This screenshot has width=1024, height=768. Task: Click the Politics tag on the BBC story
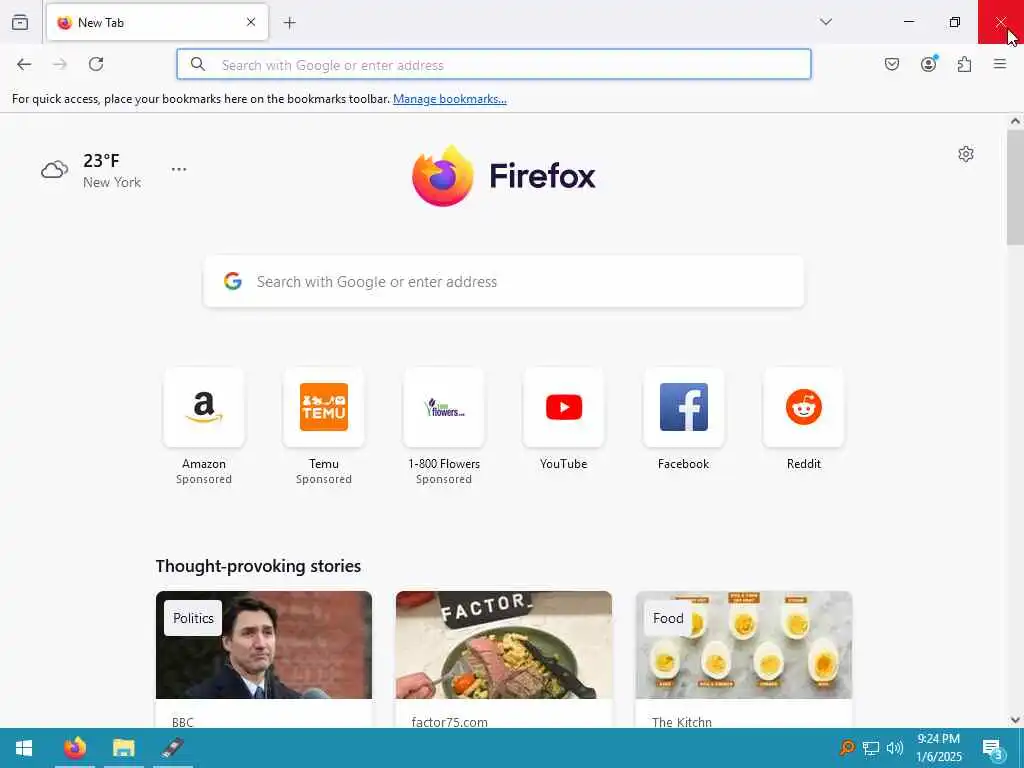click(x=193, y=618)
